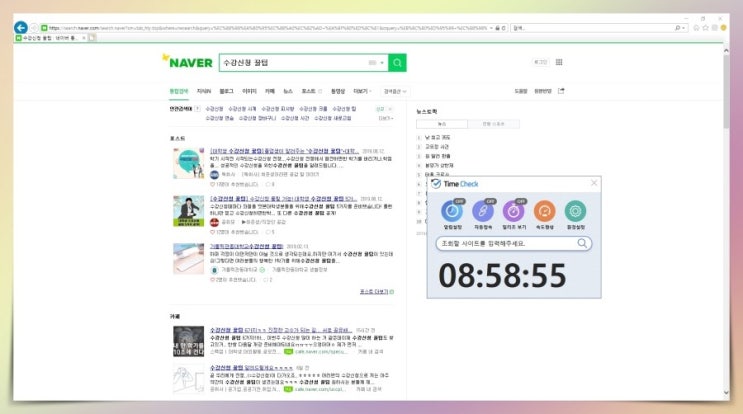Image resolution: width=743 pixels, height=414 pixels.
Task: Toggle the OFF badge on 자동접속
Action: tap(490, 201)
